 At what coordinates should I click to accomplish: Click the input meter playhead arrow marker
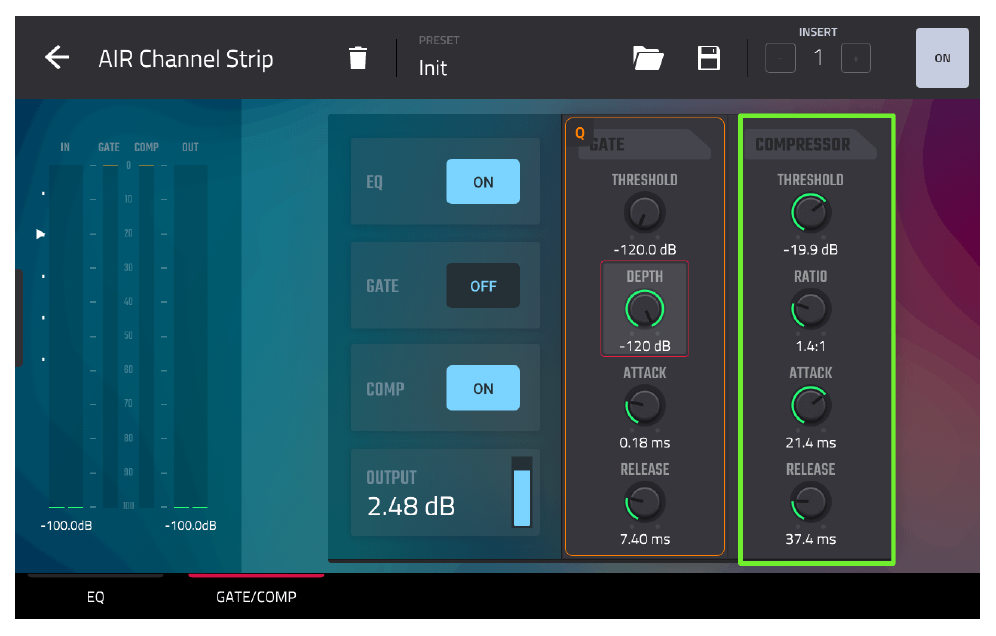[x=41, y=234]
